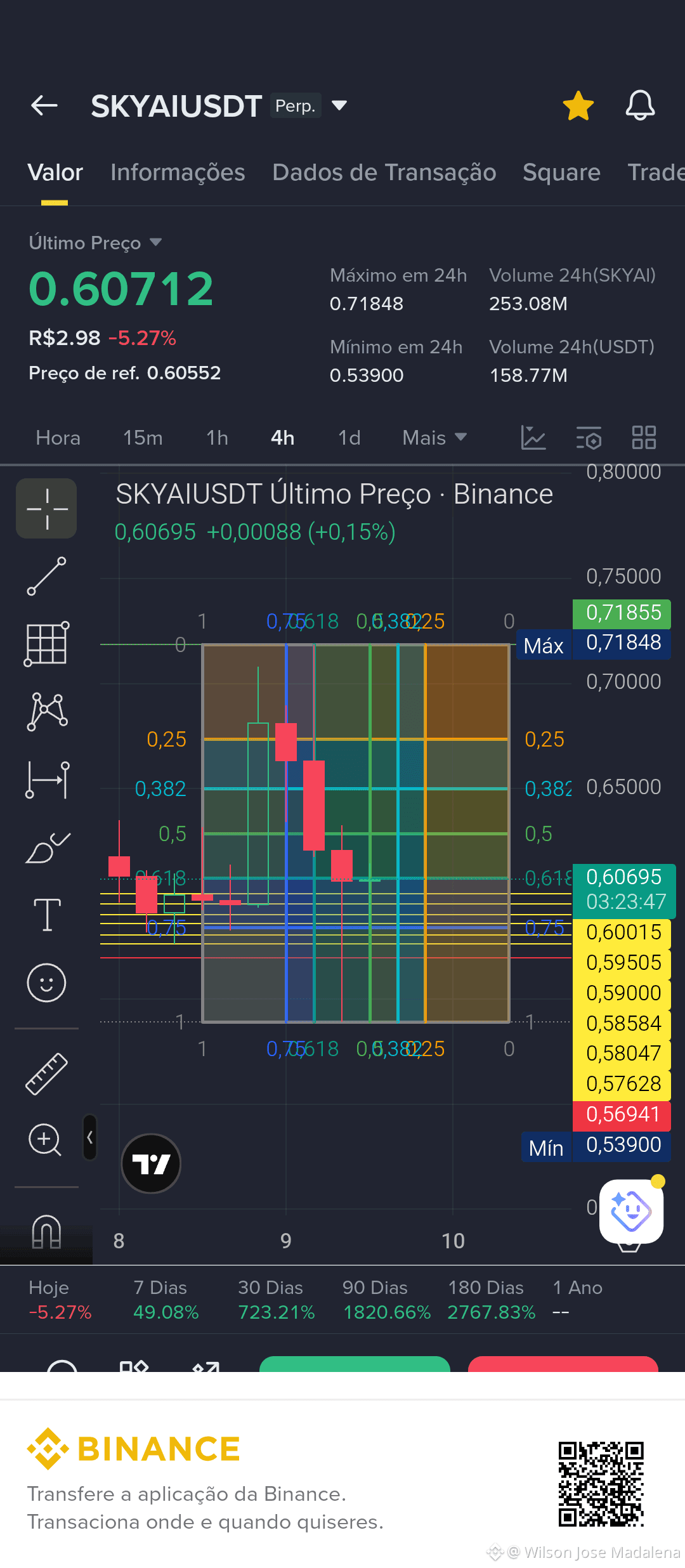Select the price range measure tool
The width and height of the screenshot is (685, 1568).
[x=46, y=780]
